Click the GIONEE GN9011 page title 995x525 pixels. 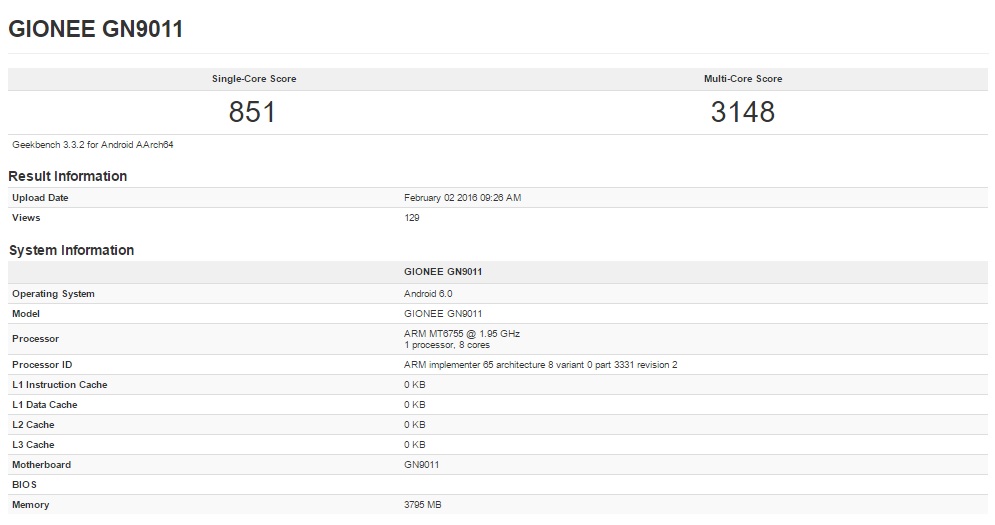point(95,29)
